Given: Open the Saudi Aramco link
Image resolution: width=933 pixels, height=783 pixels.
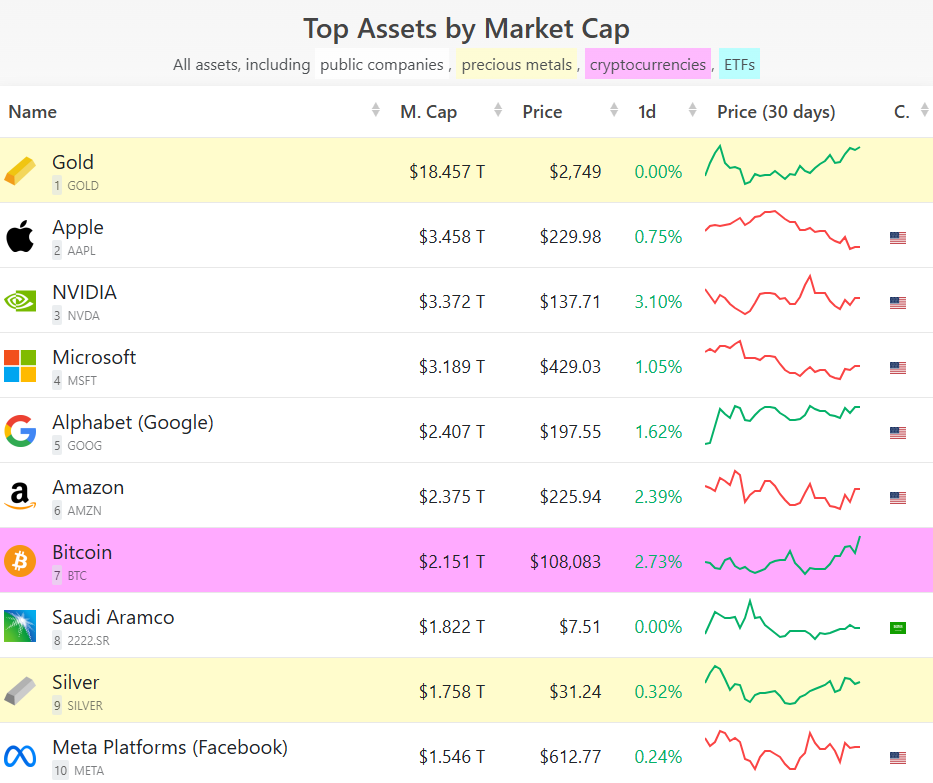Looking at the screenshot, I should click(113, 617).
